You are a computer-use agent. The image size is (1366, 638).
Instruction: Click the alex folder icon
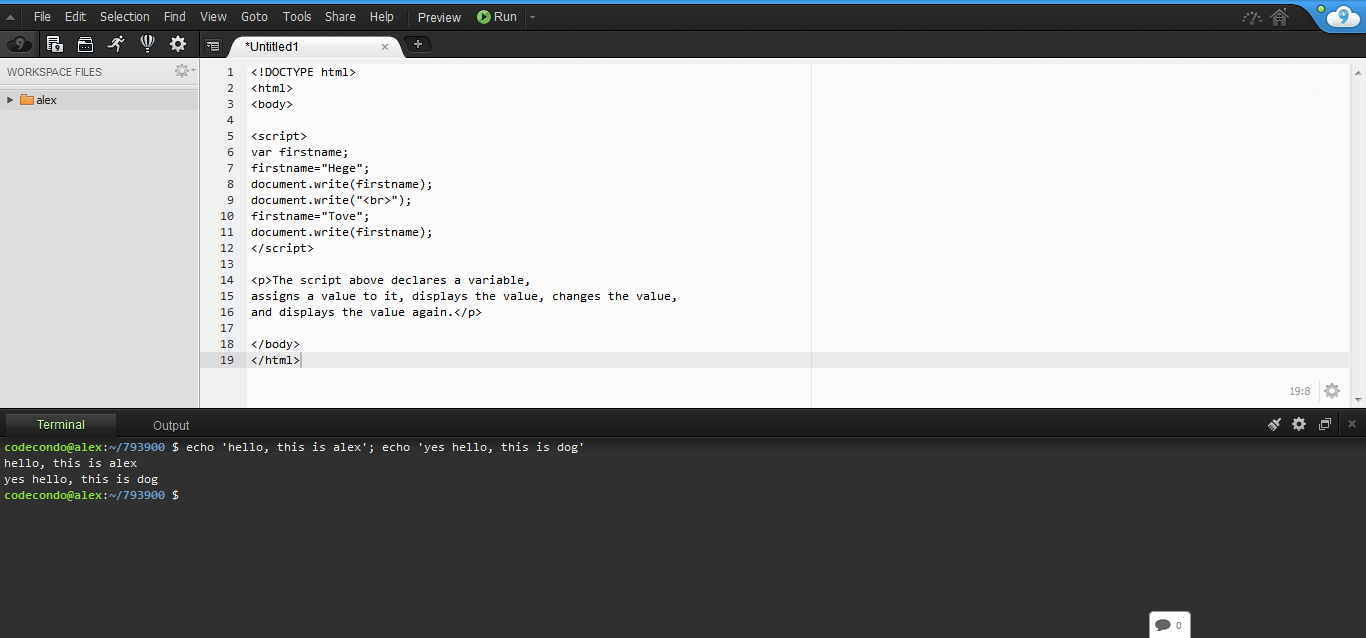click(27, 100)
